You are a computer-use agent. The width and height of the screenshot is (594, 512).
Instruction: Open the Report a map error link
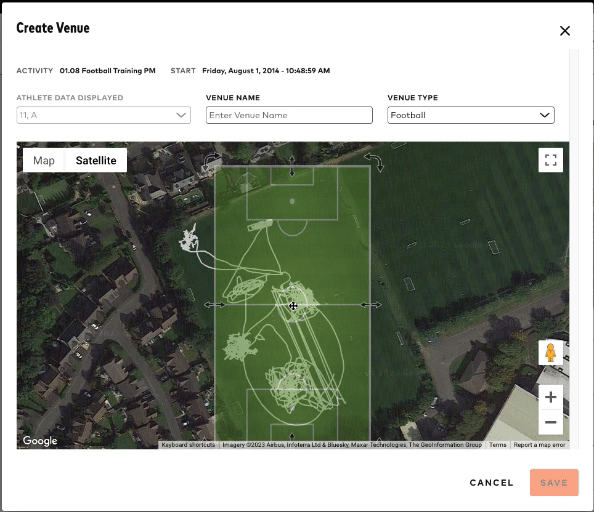pos(539,445)
